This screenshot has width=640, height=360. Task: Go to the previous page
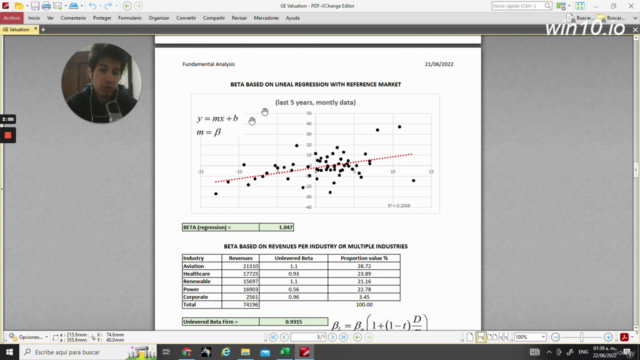point(284,337)
